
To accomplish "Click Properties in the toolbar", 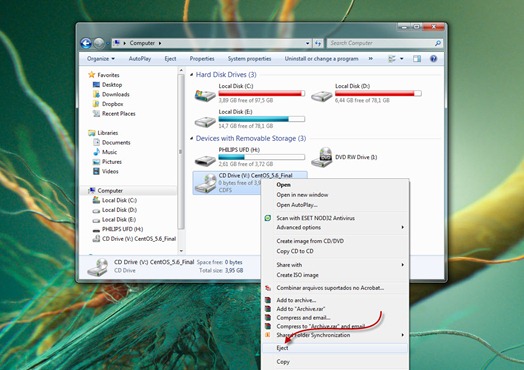I will coord(202,59).
